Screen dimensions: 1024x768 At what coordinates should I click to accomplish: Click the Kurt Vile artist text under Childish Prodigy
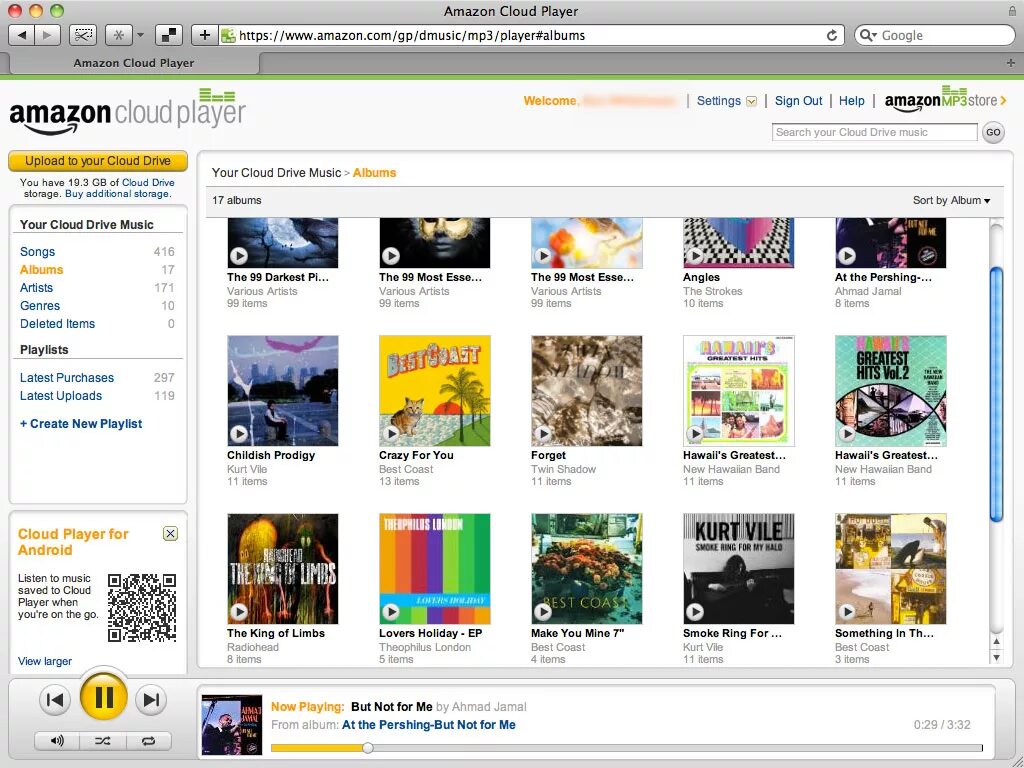246,469
